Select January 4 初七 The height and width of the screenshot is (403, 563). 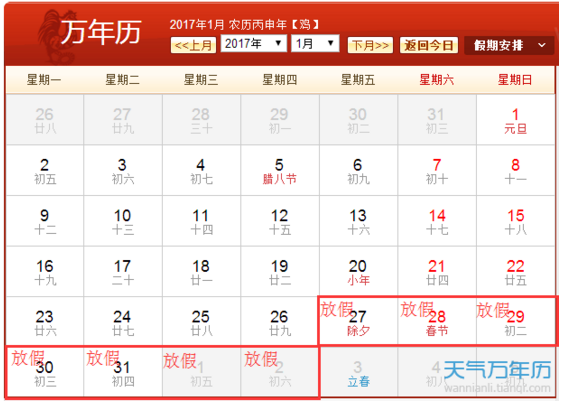pyautogui.click(x=201, y=171)
